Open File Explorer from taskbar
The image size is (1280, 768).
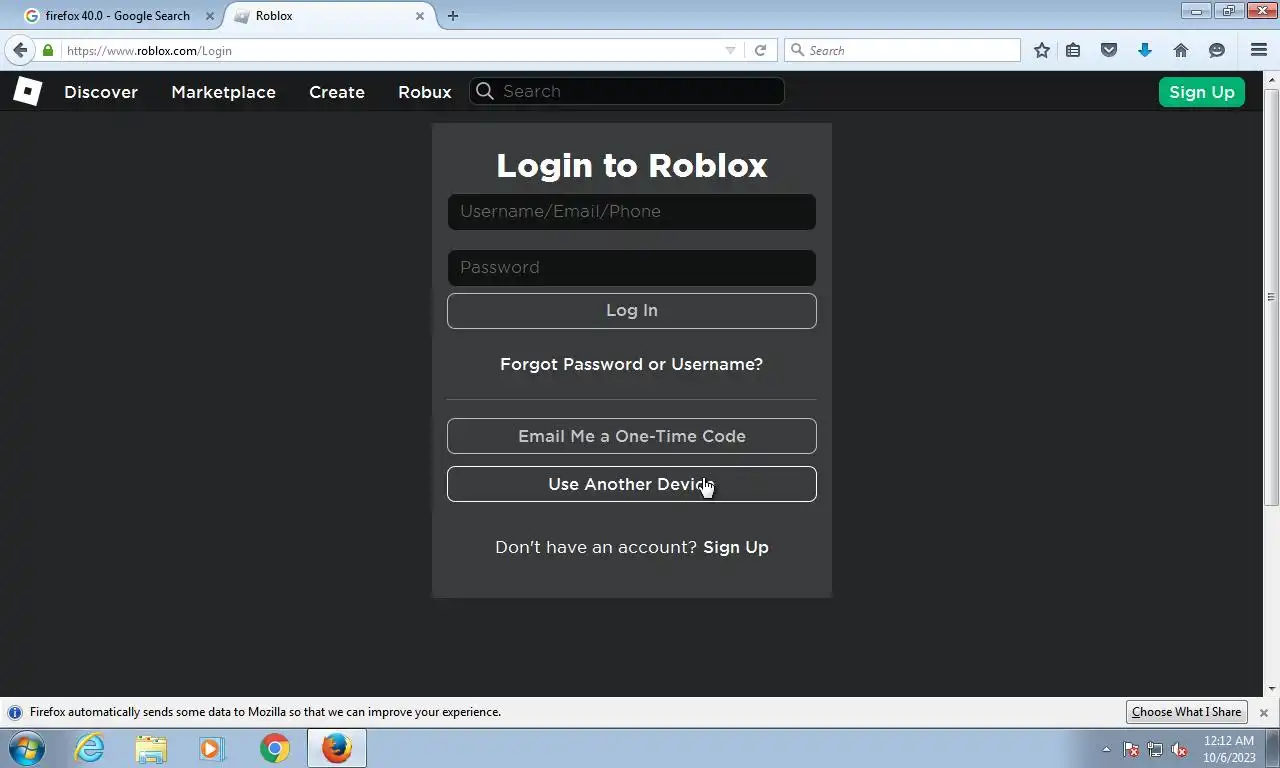[x=151, y=748]
